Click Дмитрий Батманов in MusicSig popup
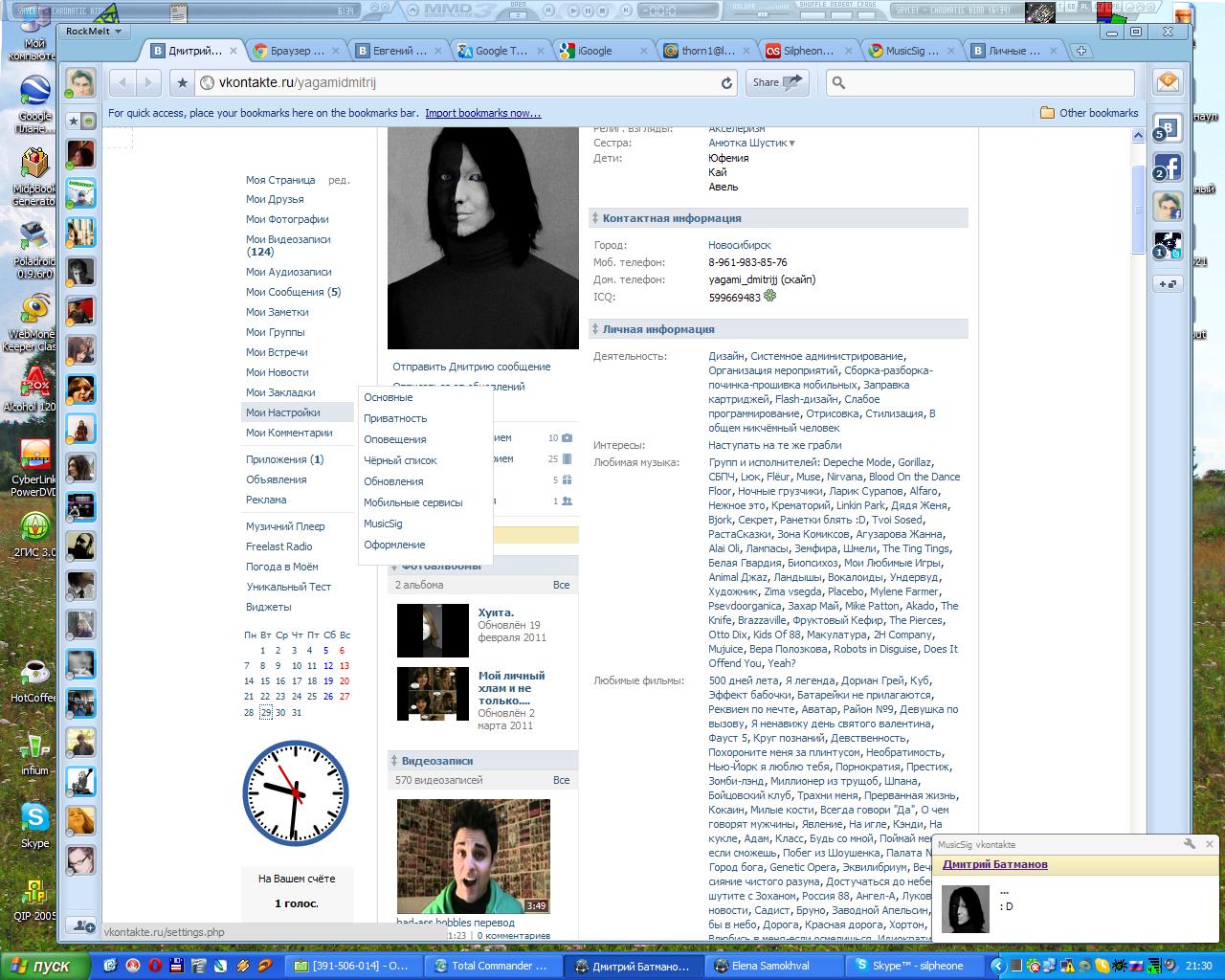This screenshot has width=1225, height=980. coord(995,864)
